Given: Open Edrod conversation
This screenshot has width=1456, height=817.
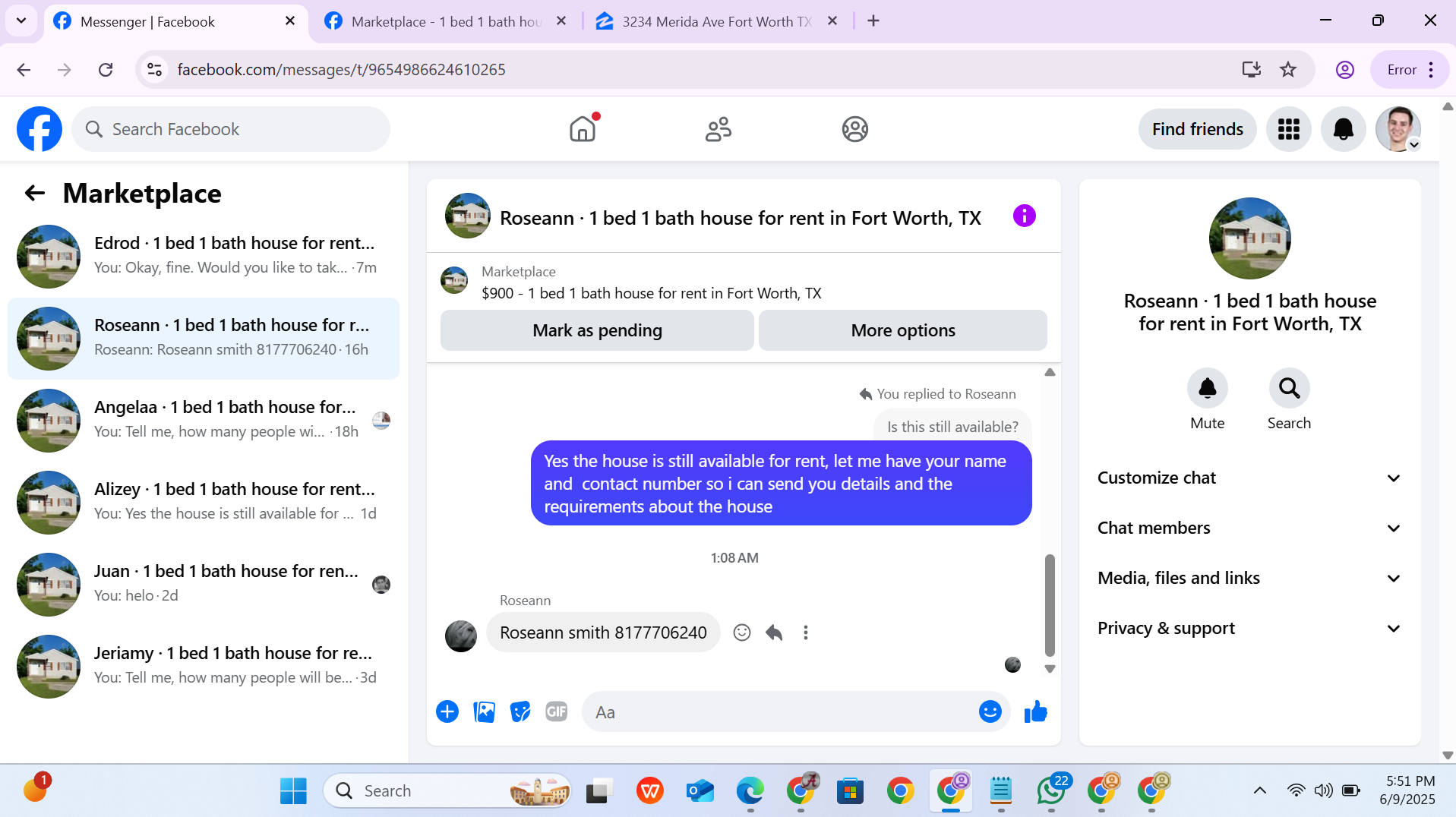Looking at the screenshot, I should coord(204,257).
